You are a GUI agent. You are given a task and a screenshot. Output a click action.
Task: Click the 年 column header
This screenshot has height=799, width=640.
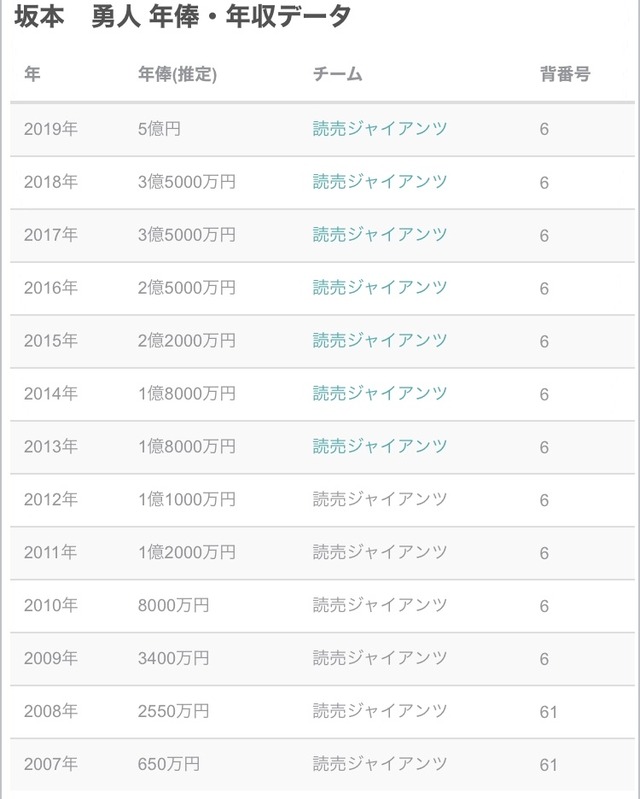coord(32,74)
